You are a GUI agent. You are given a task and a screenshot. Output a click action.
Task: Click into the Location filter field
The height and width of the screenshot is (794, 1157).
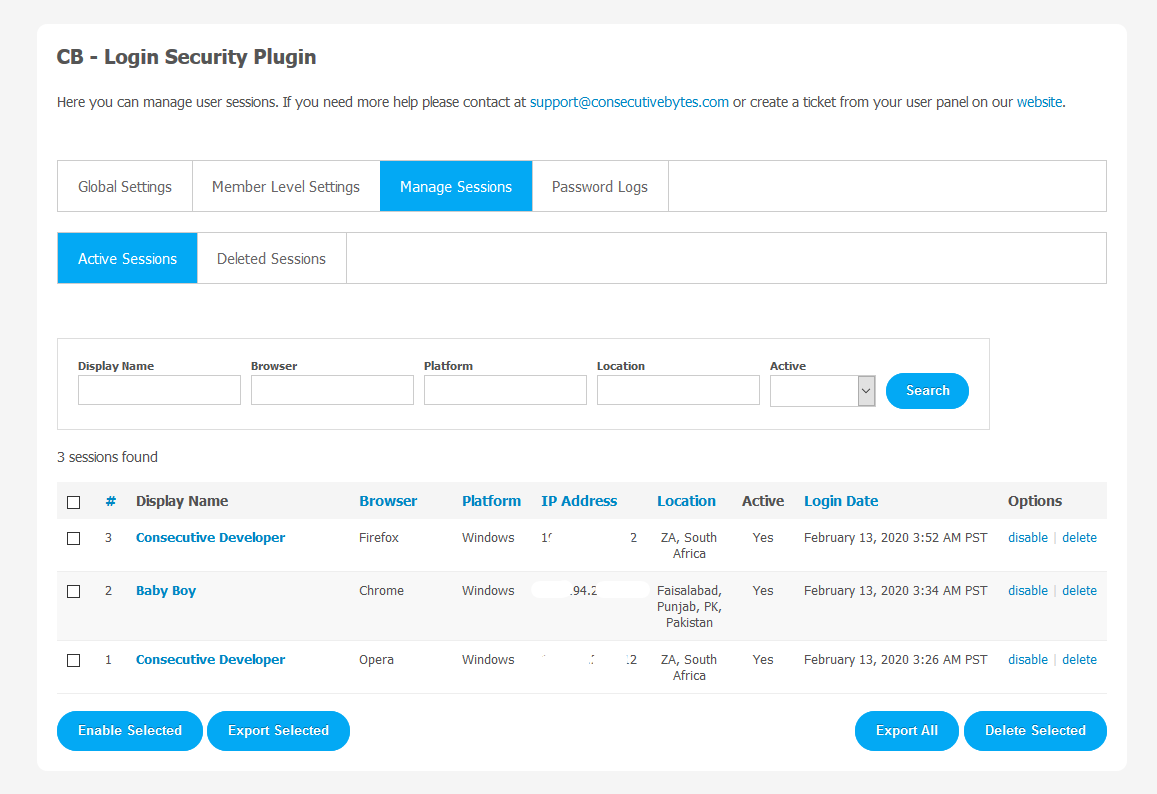point(678,390)
